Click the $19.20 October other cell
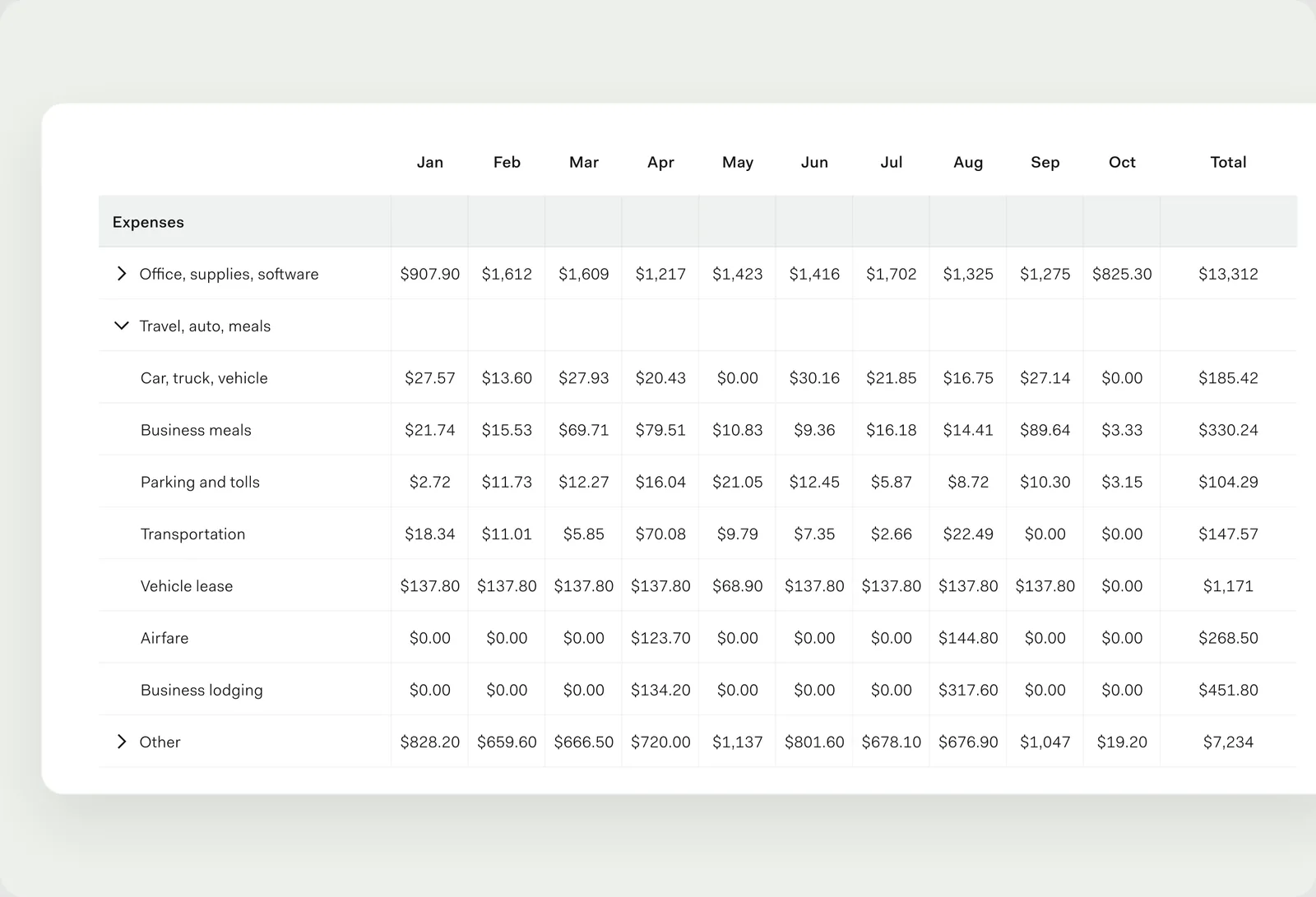This screenshot has height=897, width=1316. (1122, 742)
